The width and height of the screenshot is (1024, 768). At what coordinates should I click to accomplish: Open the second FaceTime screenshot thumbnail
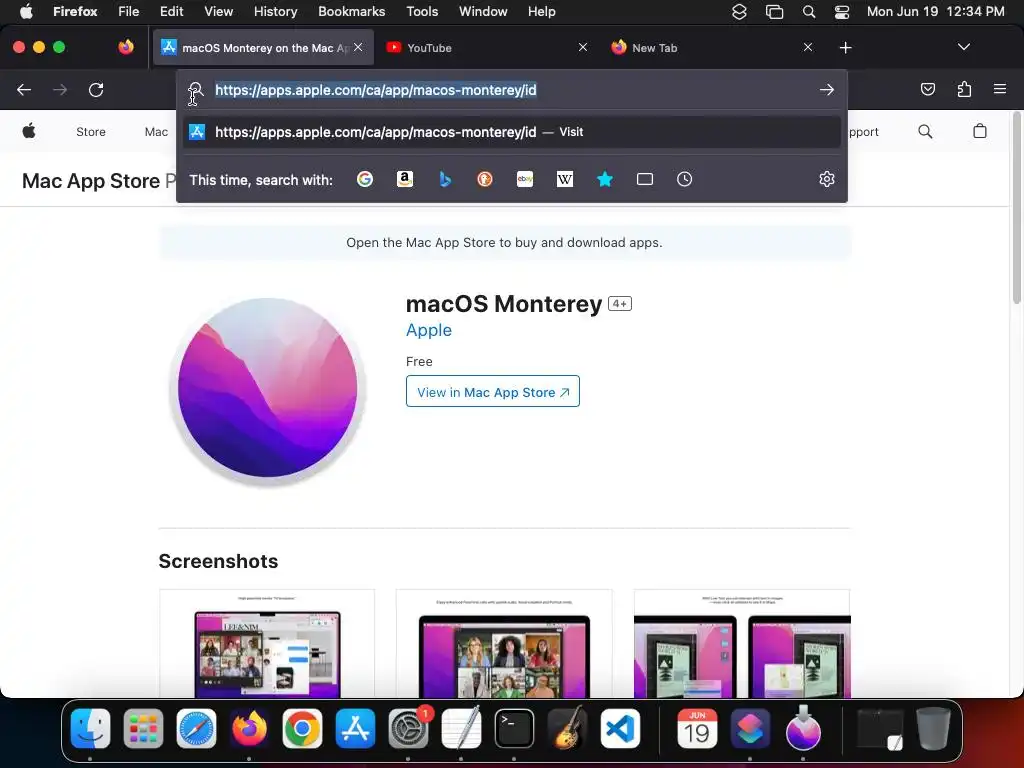point(504,644)
